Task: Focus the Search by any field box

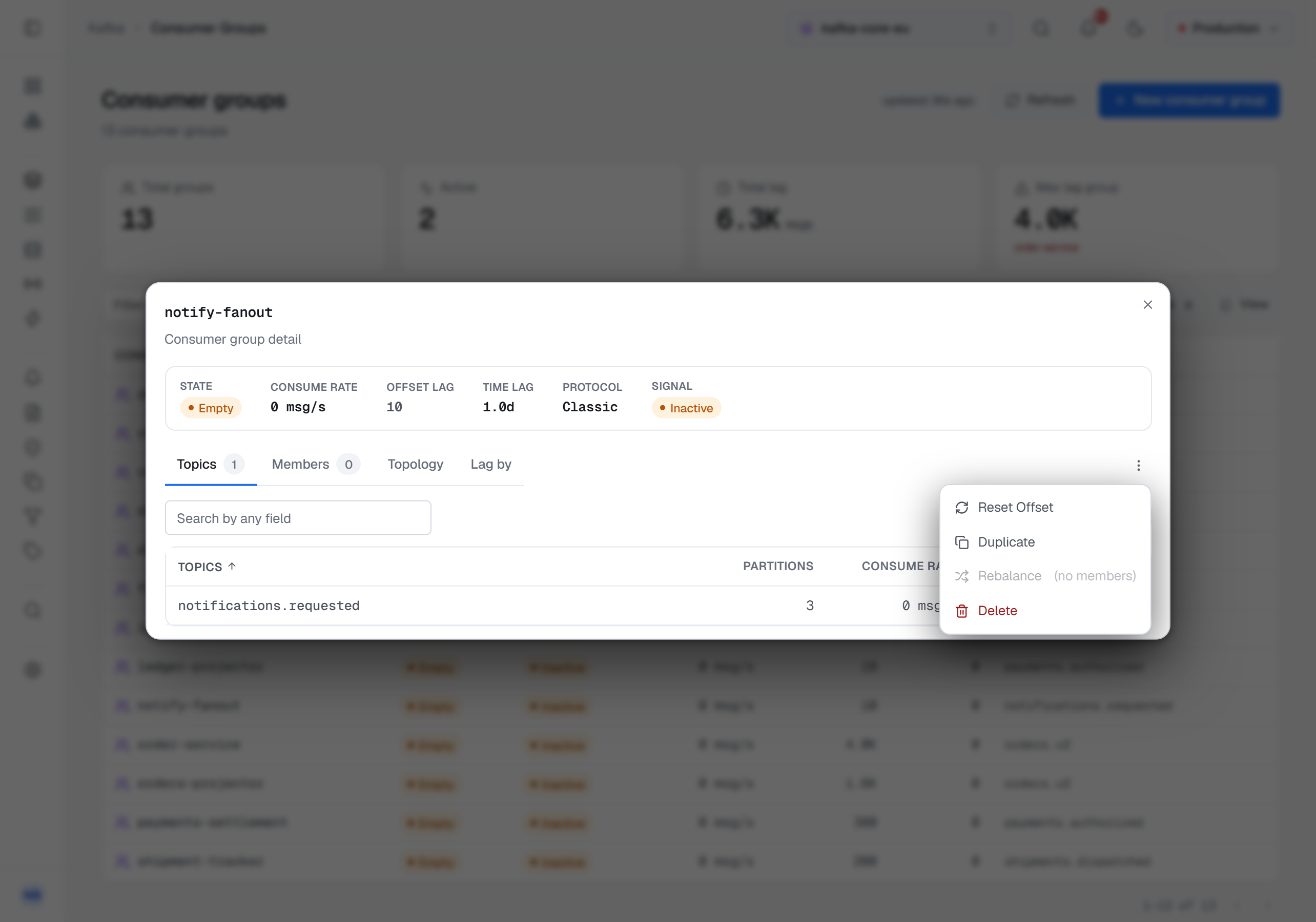Action: pos(298,518)
